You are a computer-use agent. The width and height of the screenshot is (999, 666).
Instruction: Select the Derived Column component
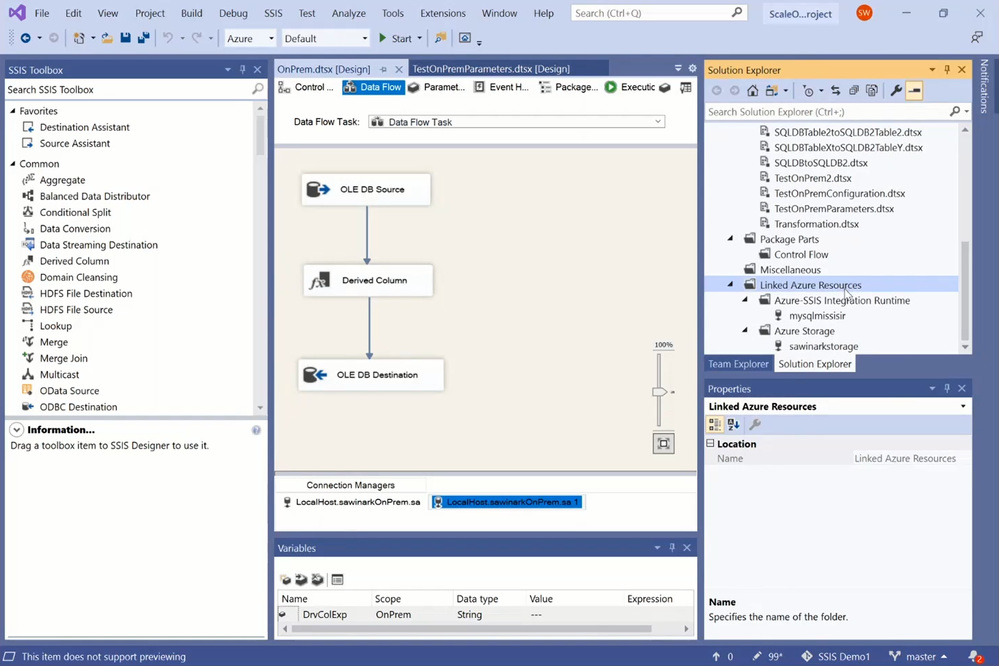[368, 280]
